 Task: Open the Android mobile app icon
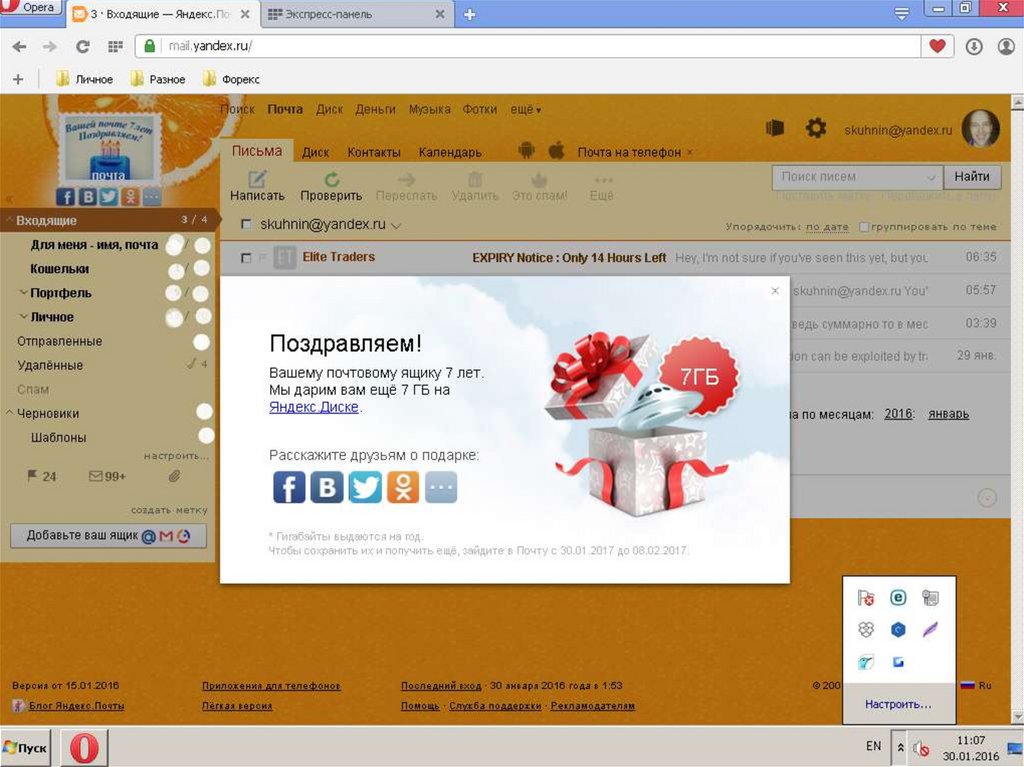tap(526, 151)
